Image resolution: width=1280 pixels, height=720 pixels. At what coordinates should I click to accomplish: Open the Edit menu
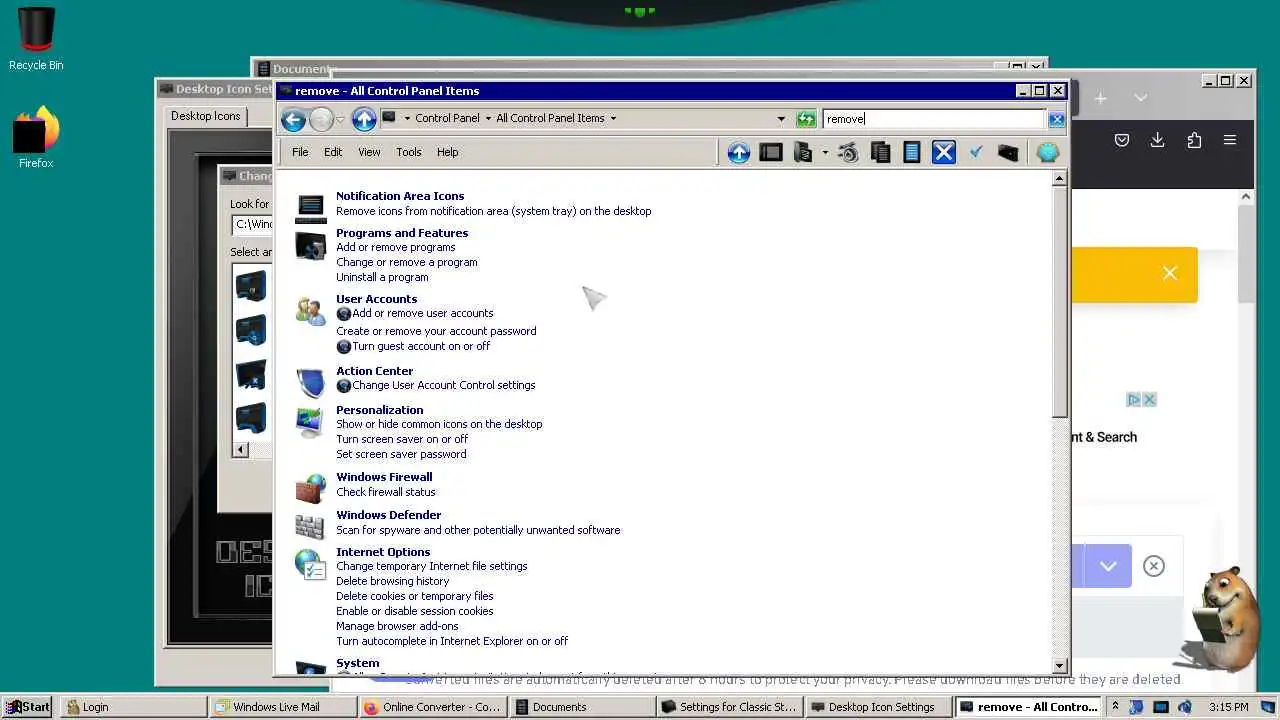[x=333, y=152]
